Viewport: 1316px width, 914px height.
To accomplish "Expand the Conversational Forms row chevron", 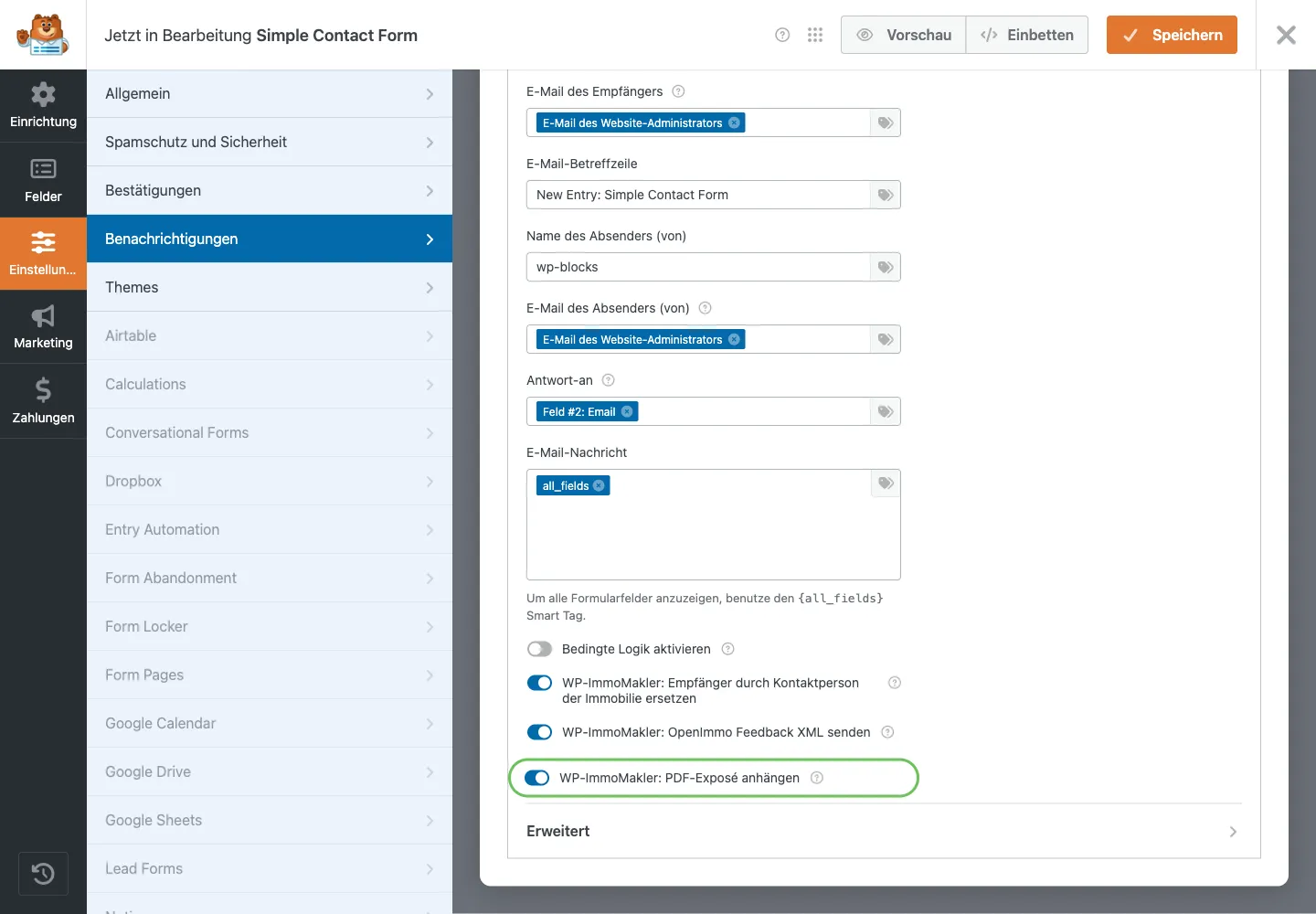I will (x=430, y=432).
